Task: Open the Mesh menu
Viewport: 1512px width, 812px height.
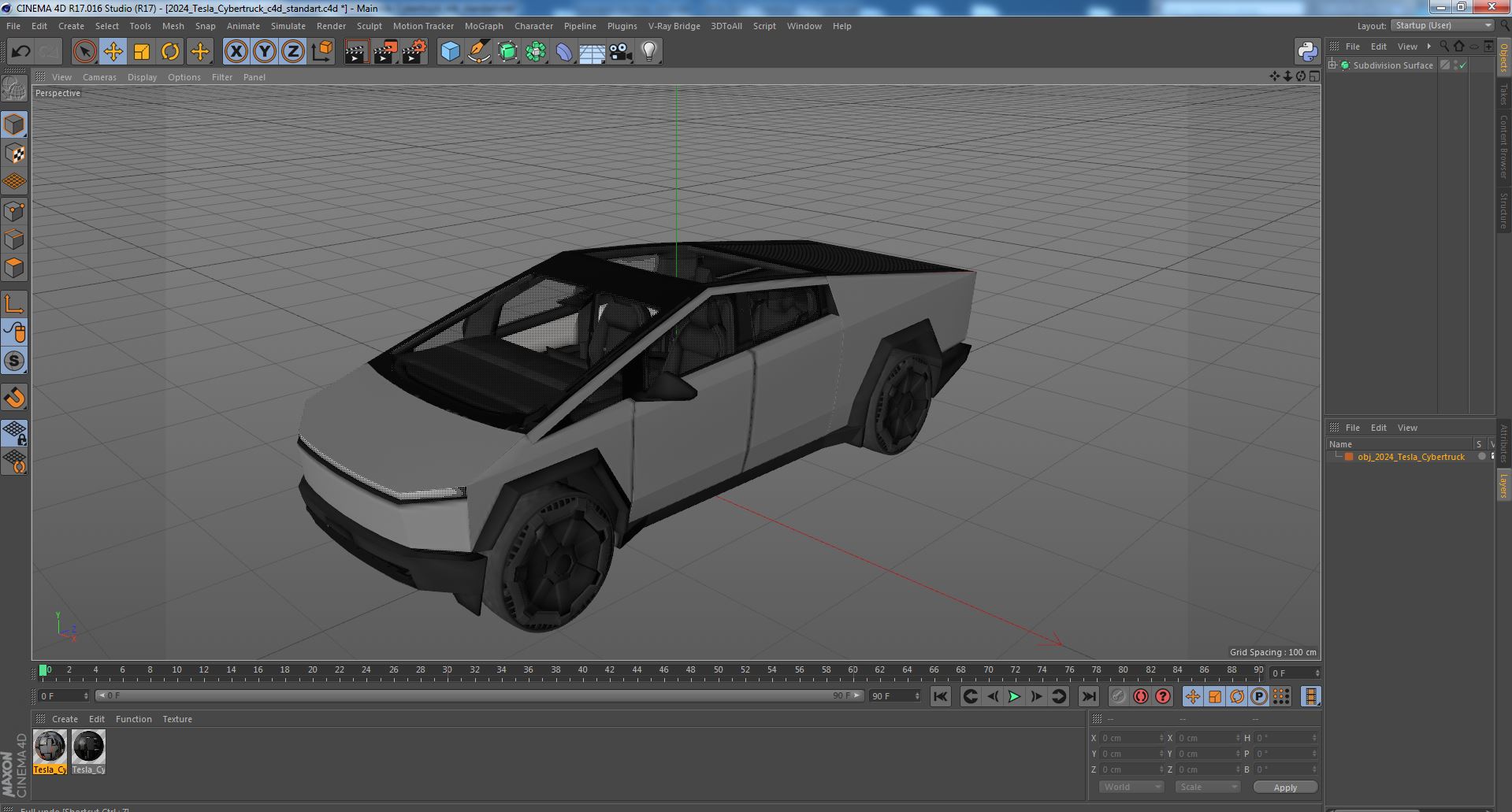Action: pyautogui.click(x=173, y=26)
